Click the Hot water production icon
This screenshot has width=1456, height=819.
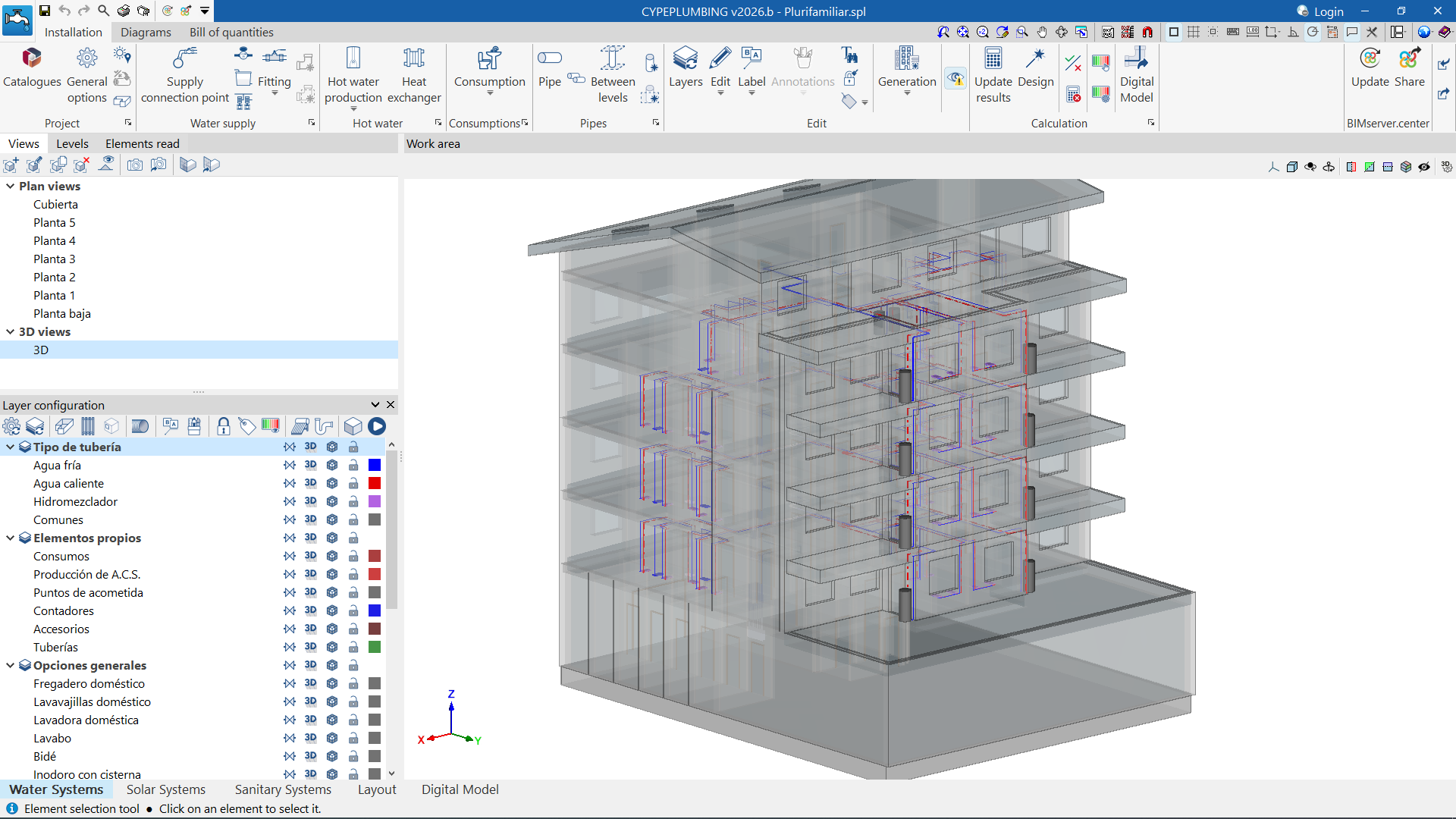353,59
